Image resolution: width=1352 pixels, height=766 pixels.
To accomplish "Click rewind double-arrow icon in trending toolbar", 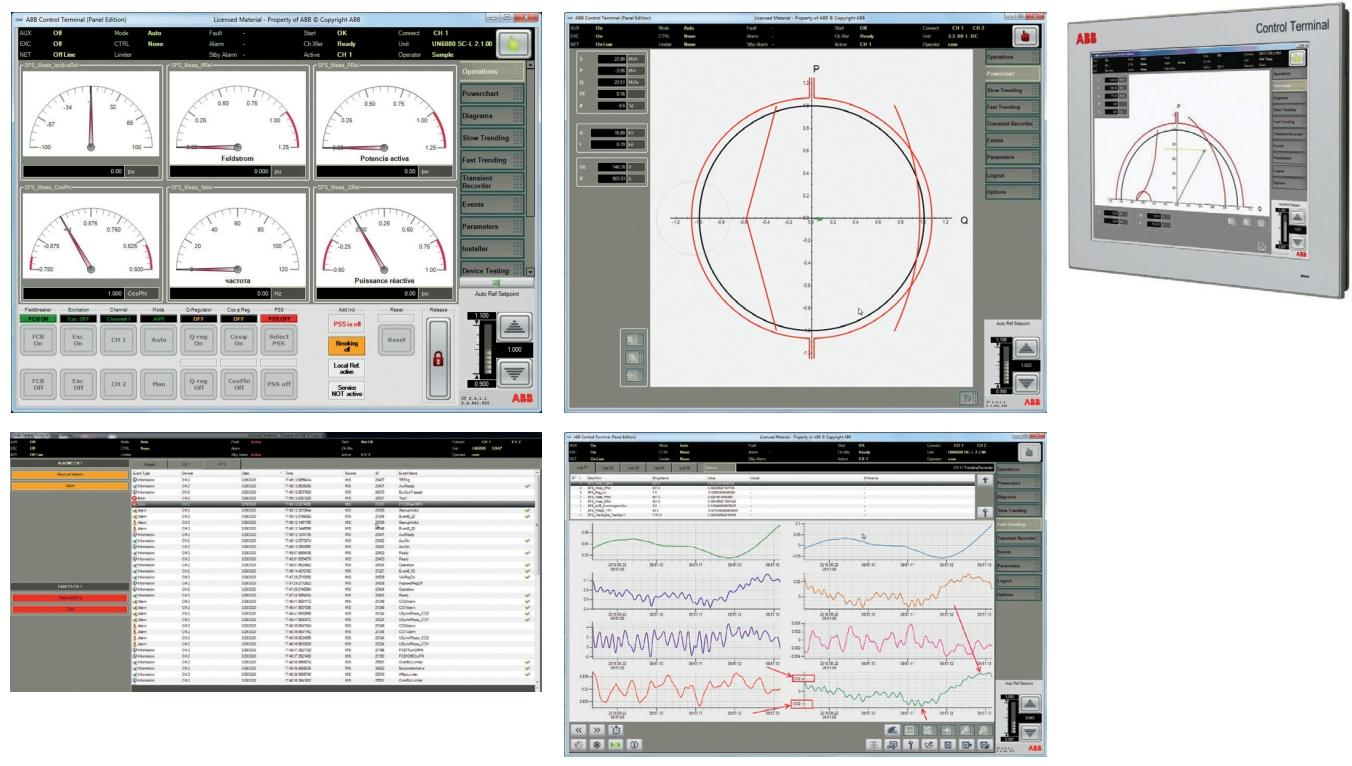I will coord(579,731).
